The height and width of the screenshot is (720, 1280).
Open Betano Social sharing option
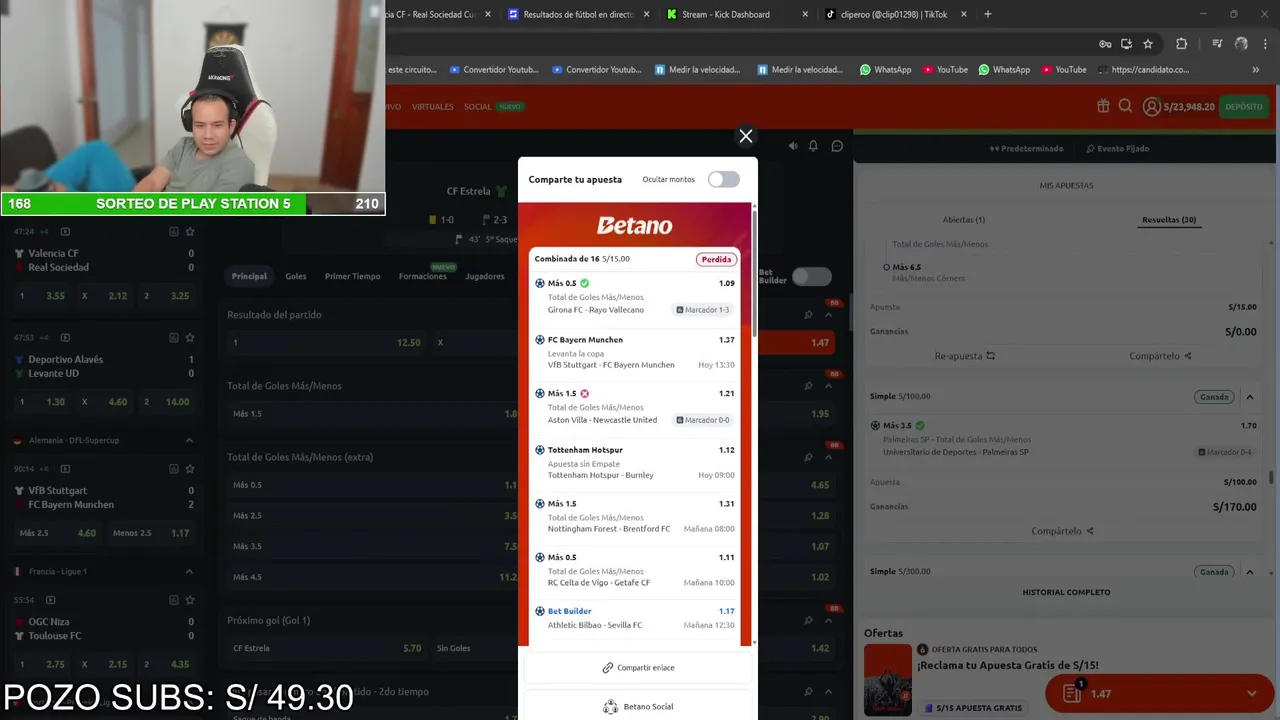(x=637, y=706)
